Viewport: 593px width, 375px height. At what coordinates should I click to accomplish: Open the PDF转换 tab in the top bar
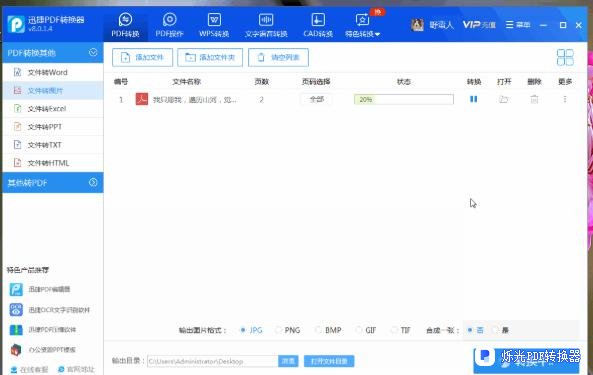pos(125,25)
